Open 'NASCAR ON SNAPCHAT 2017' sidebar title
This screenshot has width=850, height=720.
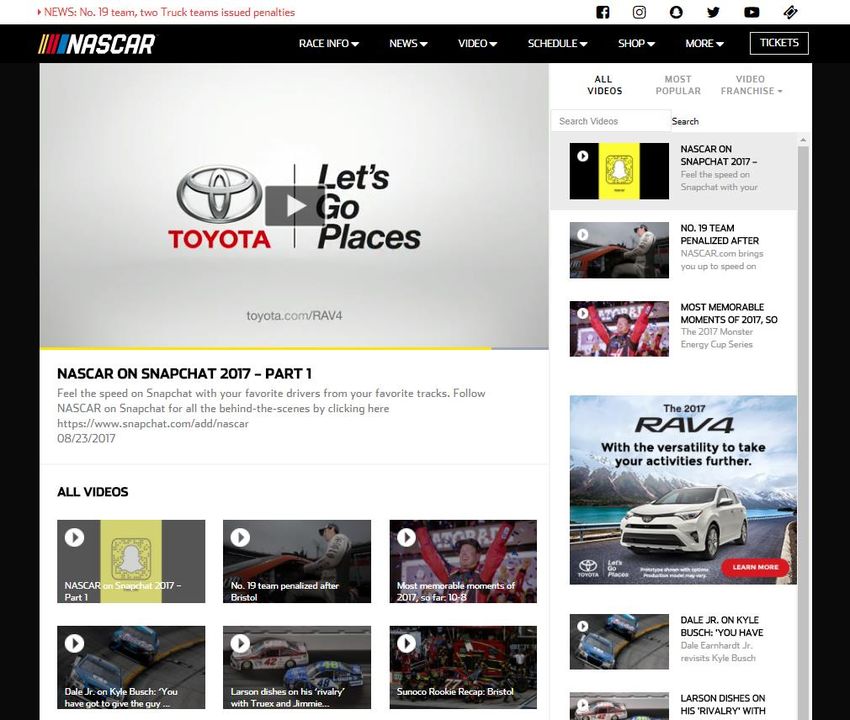coord(719,155)
